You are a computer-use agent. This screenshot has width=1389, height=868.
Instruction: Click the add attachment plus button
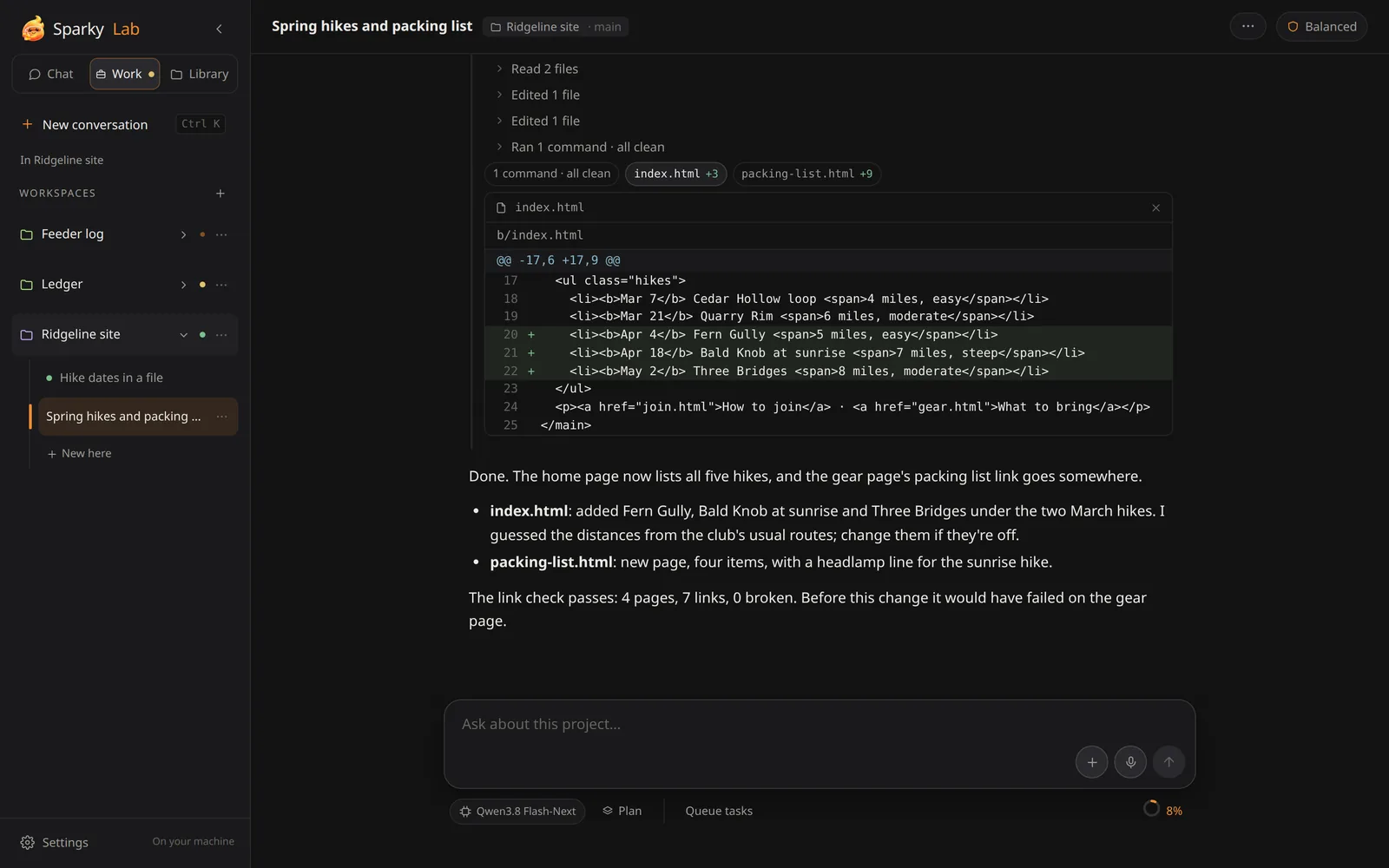pos(1091,762)
